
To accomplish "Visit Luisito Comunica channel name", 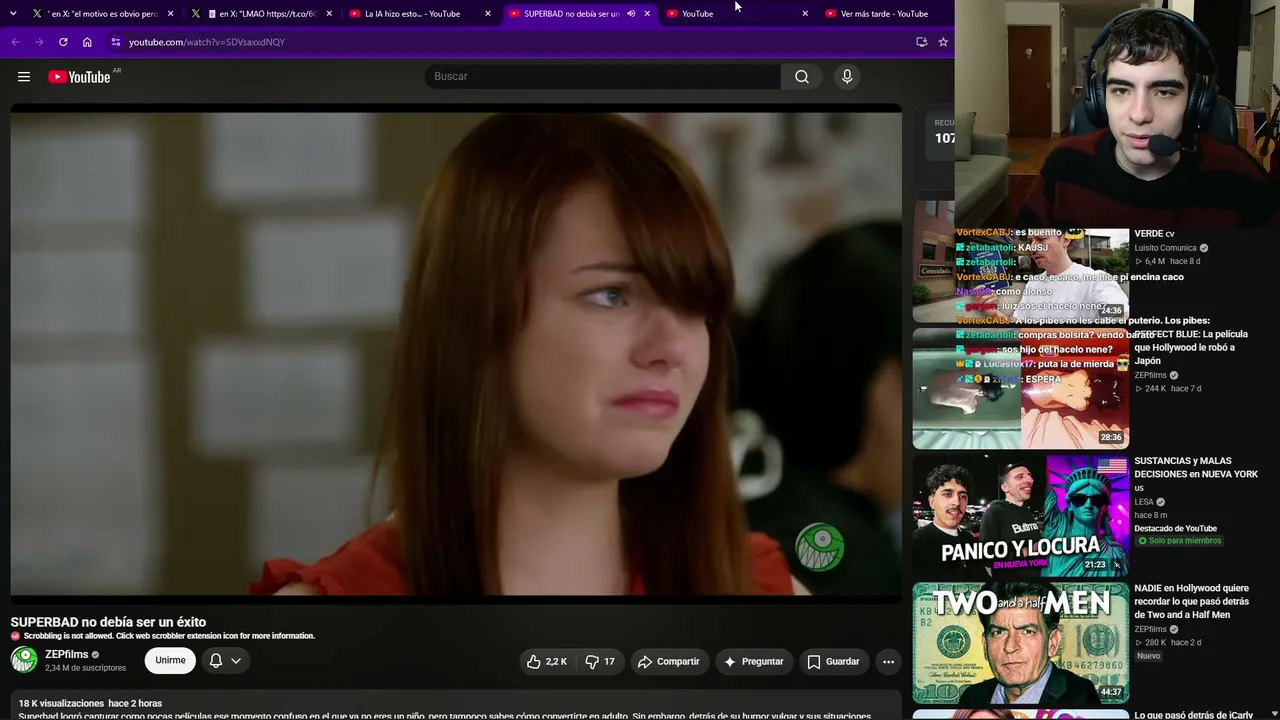I will pyautogui.click(x=1165, y=248).
